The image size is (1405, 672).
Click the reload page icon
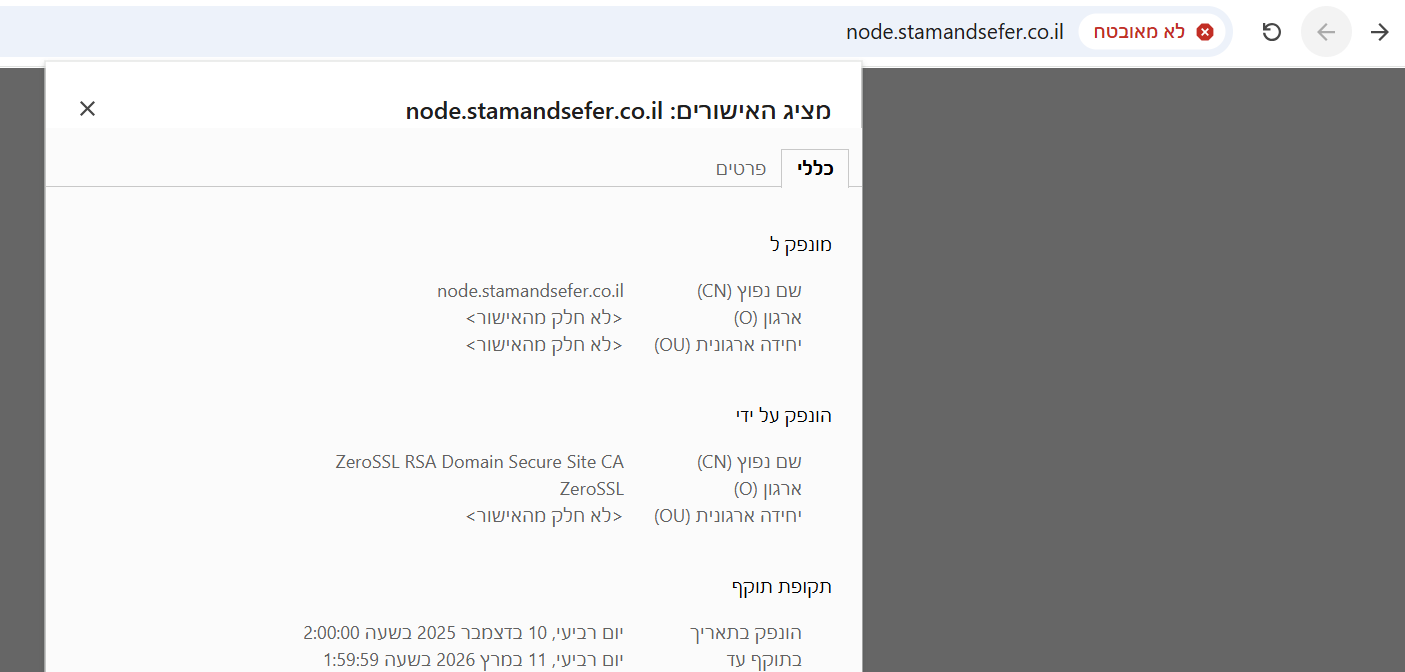pos(1271,32)
